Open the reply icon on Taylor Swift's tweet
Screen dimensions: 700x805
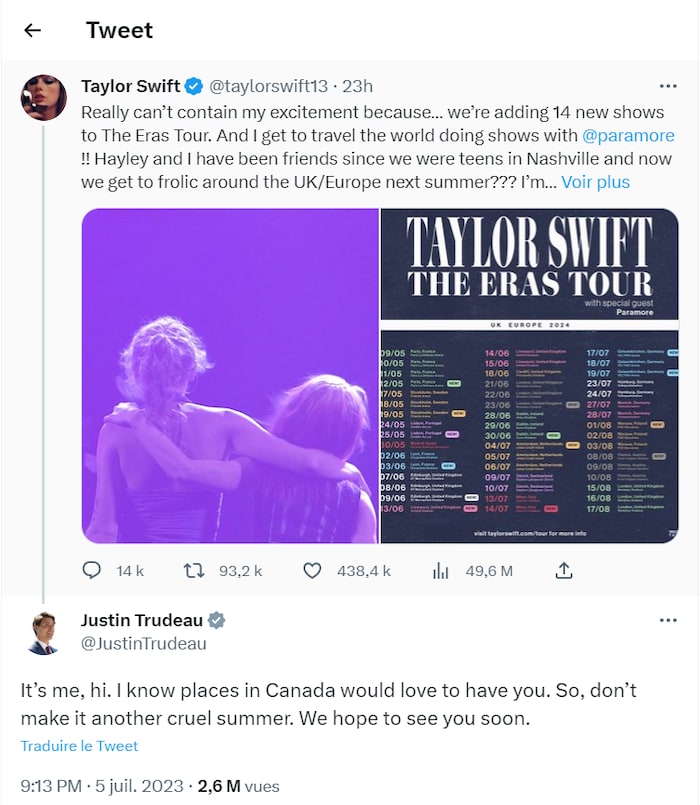point(94,569)
